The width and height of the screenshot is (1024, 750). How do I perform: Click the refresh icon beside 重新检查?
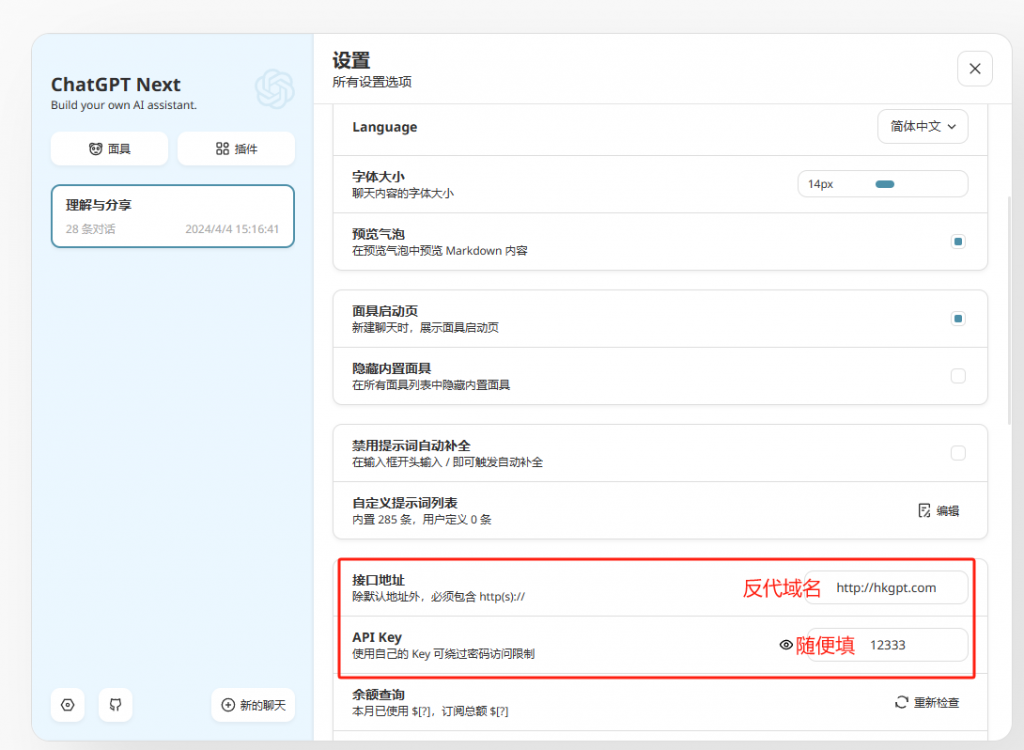901,702
